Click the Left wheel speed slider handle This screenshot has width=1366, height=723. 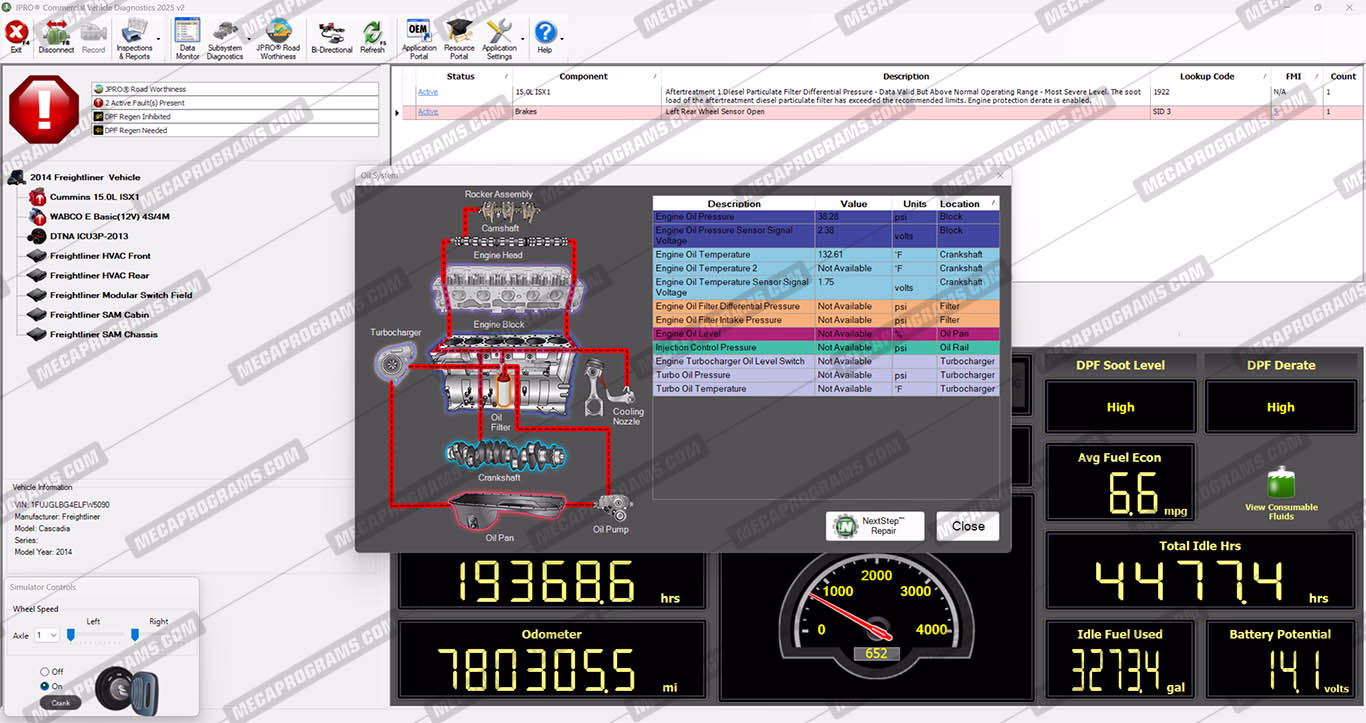click(71, 635)
